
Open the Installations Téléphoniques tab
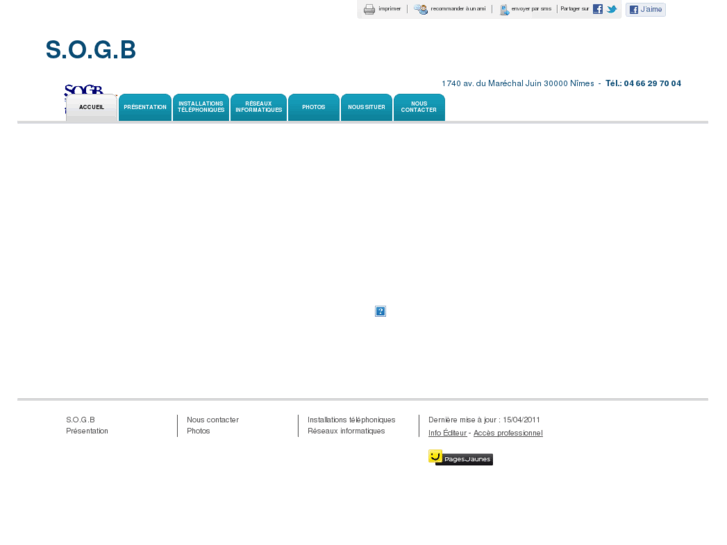pos(201,107)
